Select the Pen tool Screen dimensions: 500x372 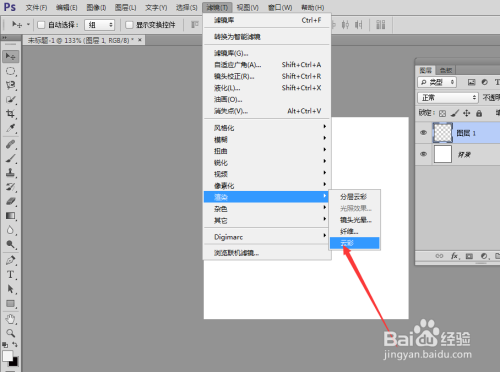[11, 260]
